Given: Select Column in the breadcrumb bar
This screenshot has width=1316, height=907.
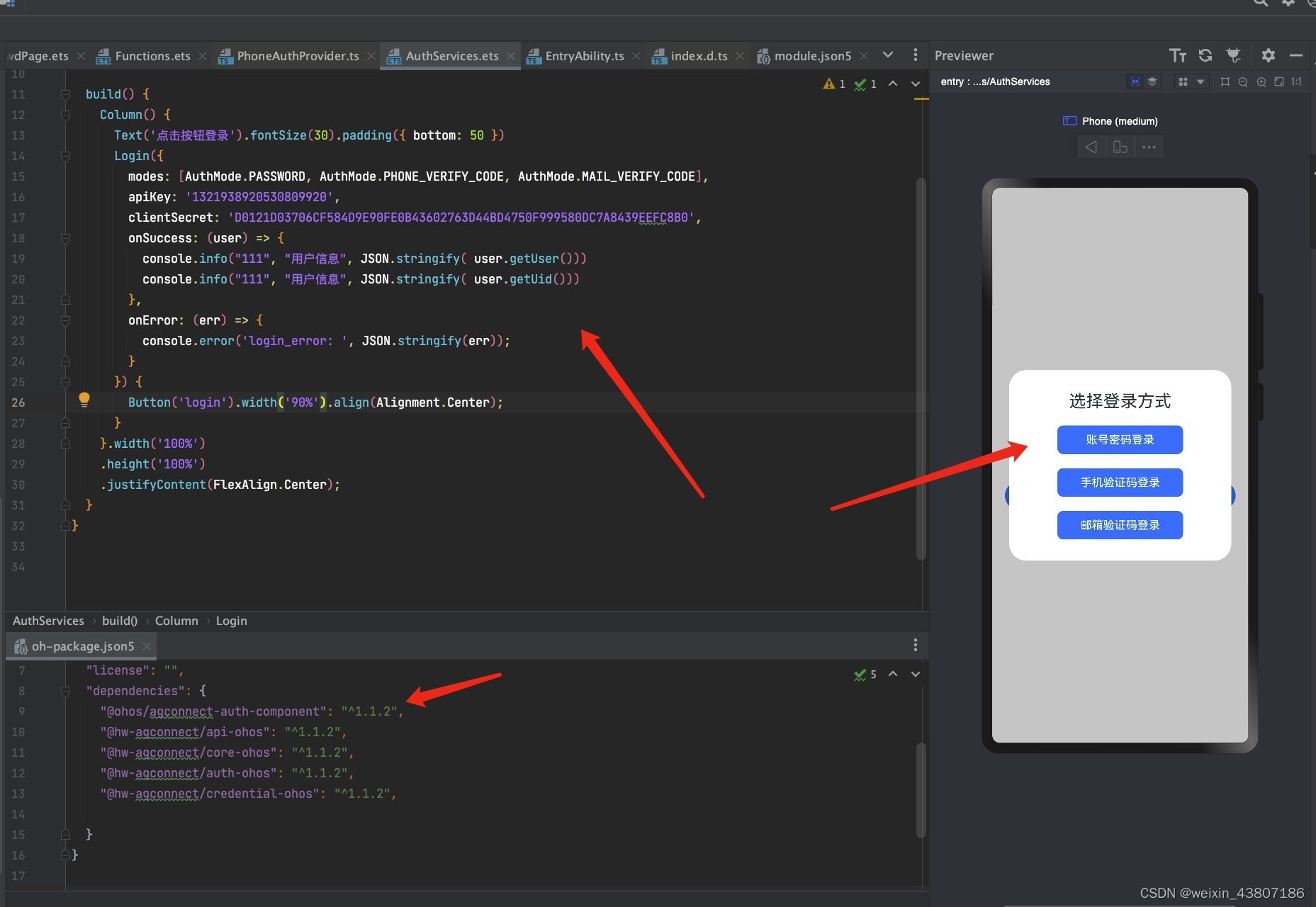Looking at the screenshot, I should pos(176,621).
